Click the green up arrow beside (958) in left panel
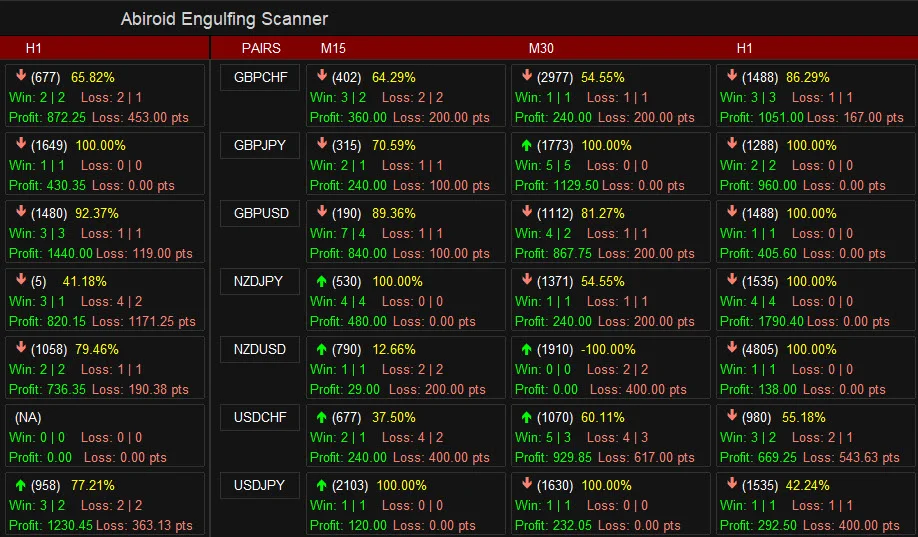The height and width of the screenshot is (537, 918). click(x=21, y=485)
